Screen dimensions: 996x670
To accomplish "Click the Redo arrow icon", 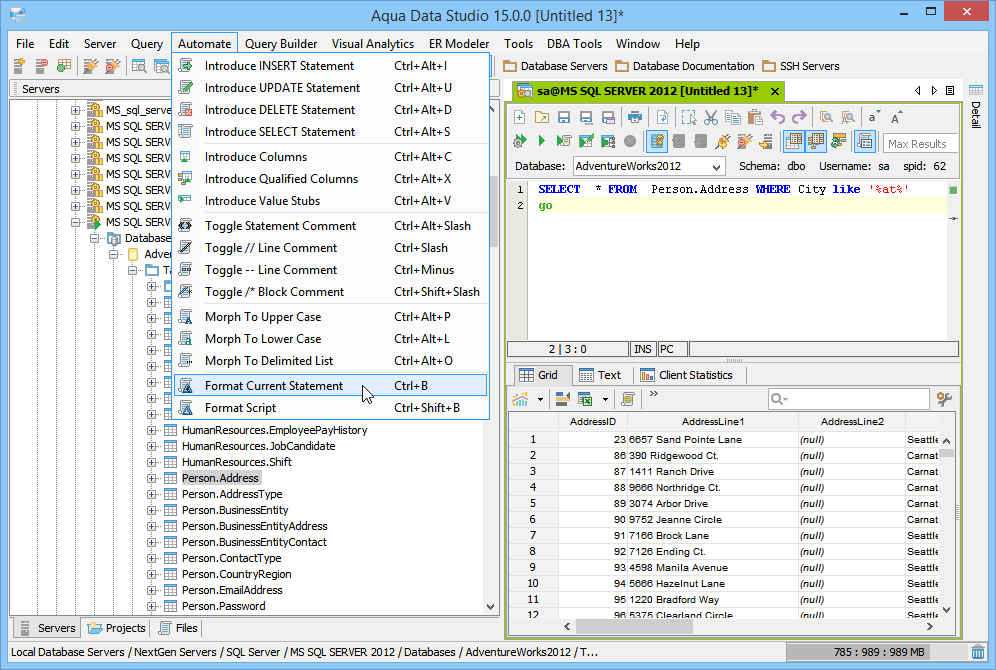I will 799,117.
